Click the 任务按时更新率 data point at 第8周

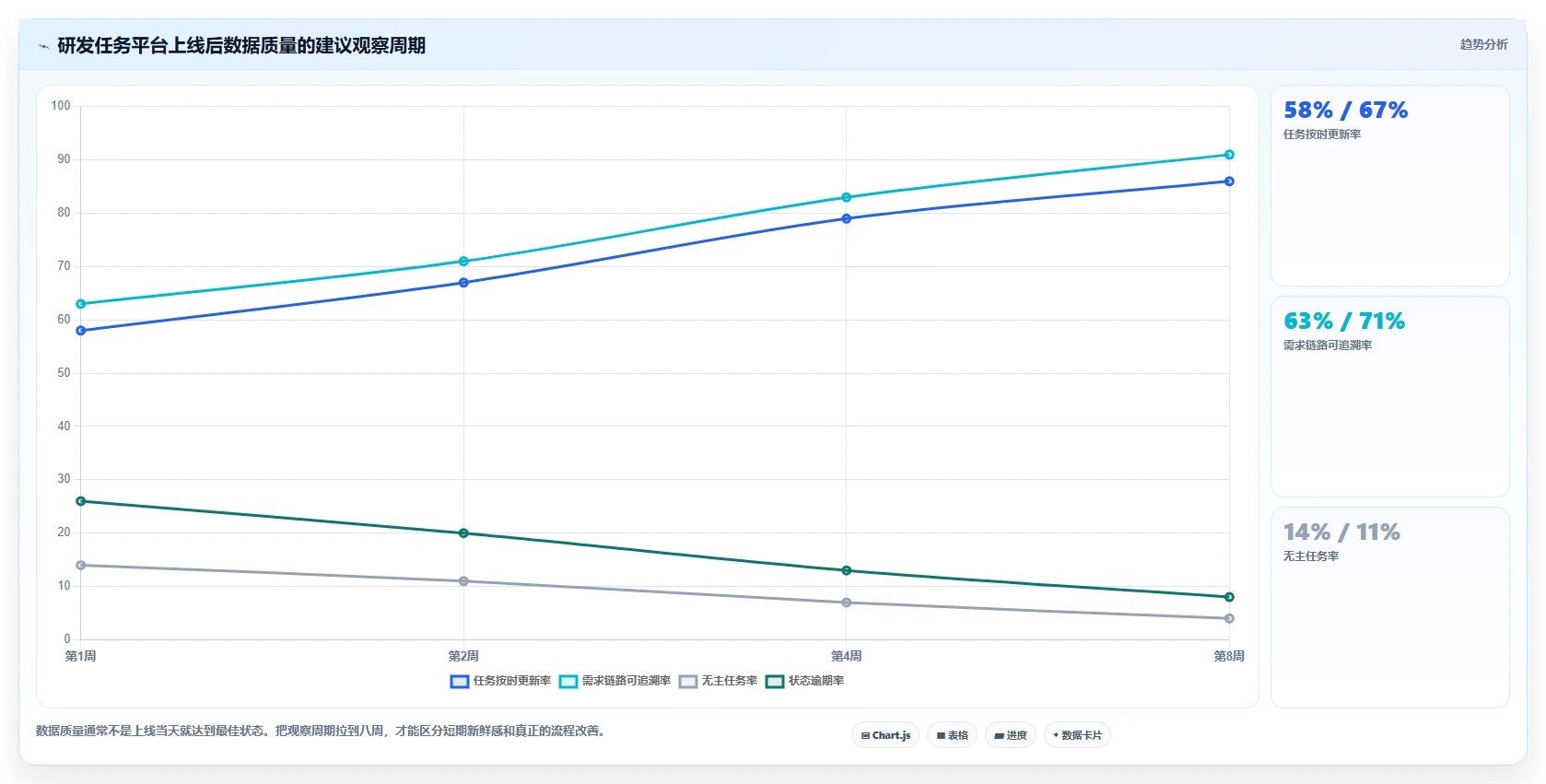pos(1229,181)
